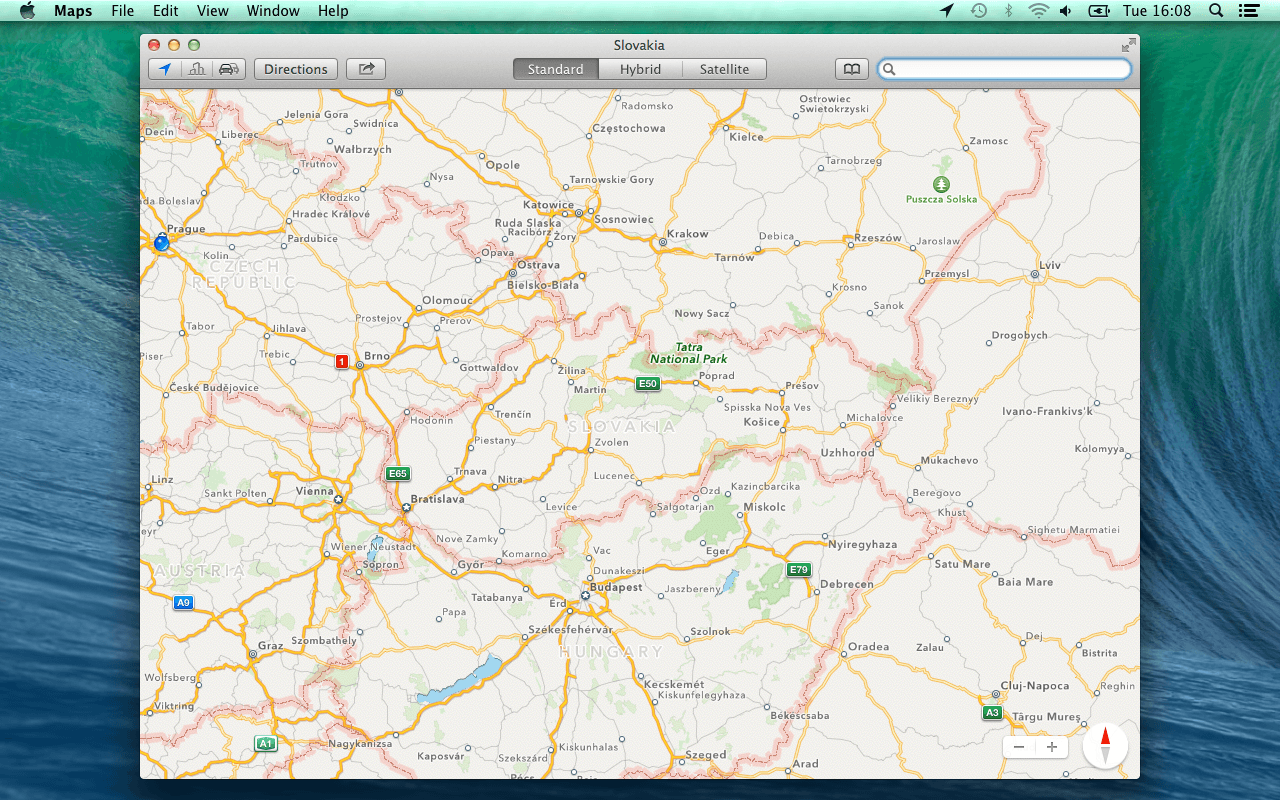Click the blue current location pin near Prague
The image size is (1280, 800).
pyautogui.click(x=162, y=241)
